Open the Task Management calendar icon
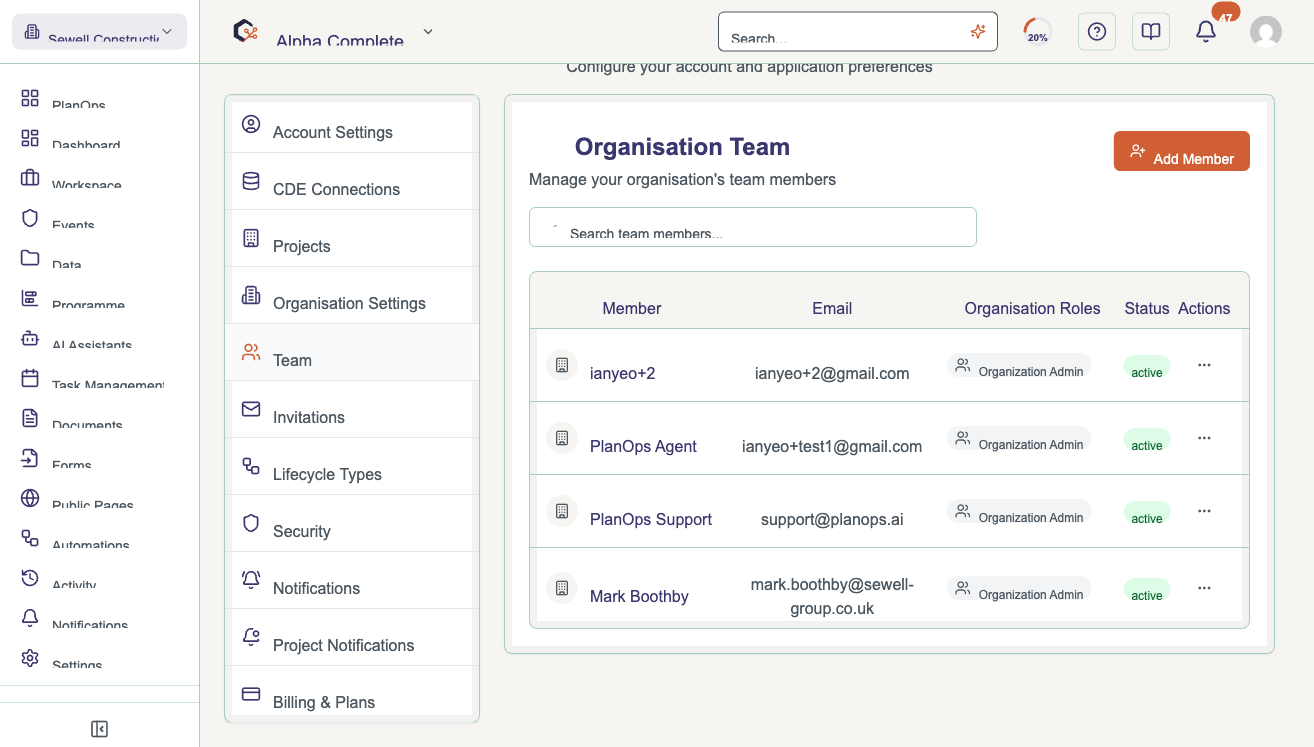Image resolution: width=1314 pixels, height=747 pixels. 30,378
